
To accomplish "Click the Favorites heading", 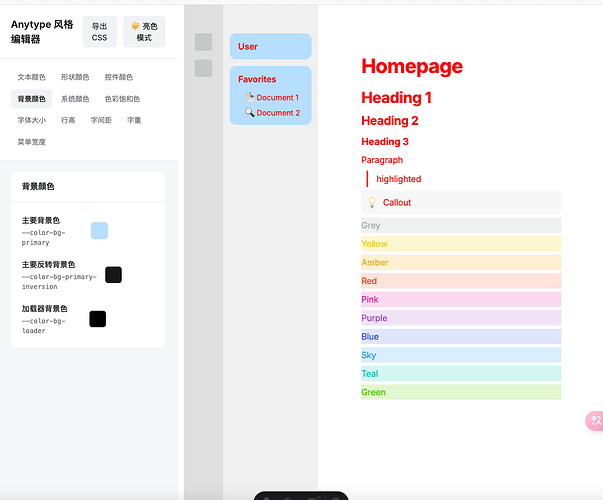I will coord(257,79).
